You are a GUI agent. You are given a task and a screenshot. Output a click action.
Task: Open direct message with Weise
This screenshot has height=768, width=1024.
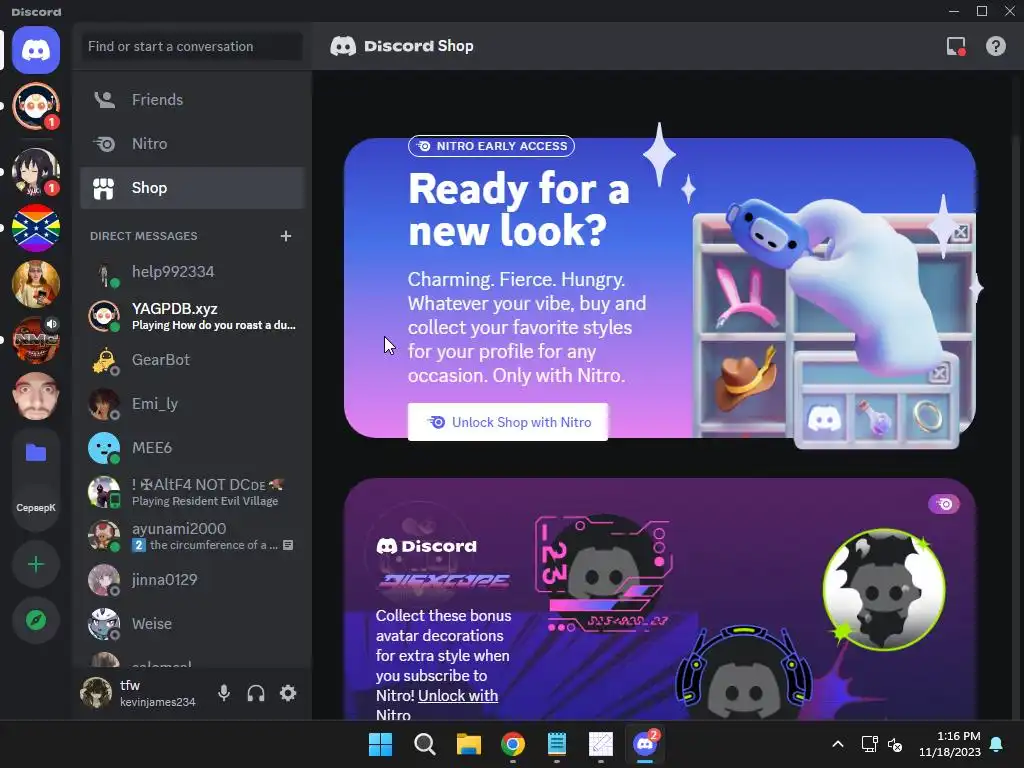(192, 623)
